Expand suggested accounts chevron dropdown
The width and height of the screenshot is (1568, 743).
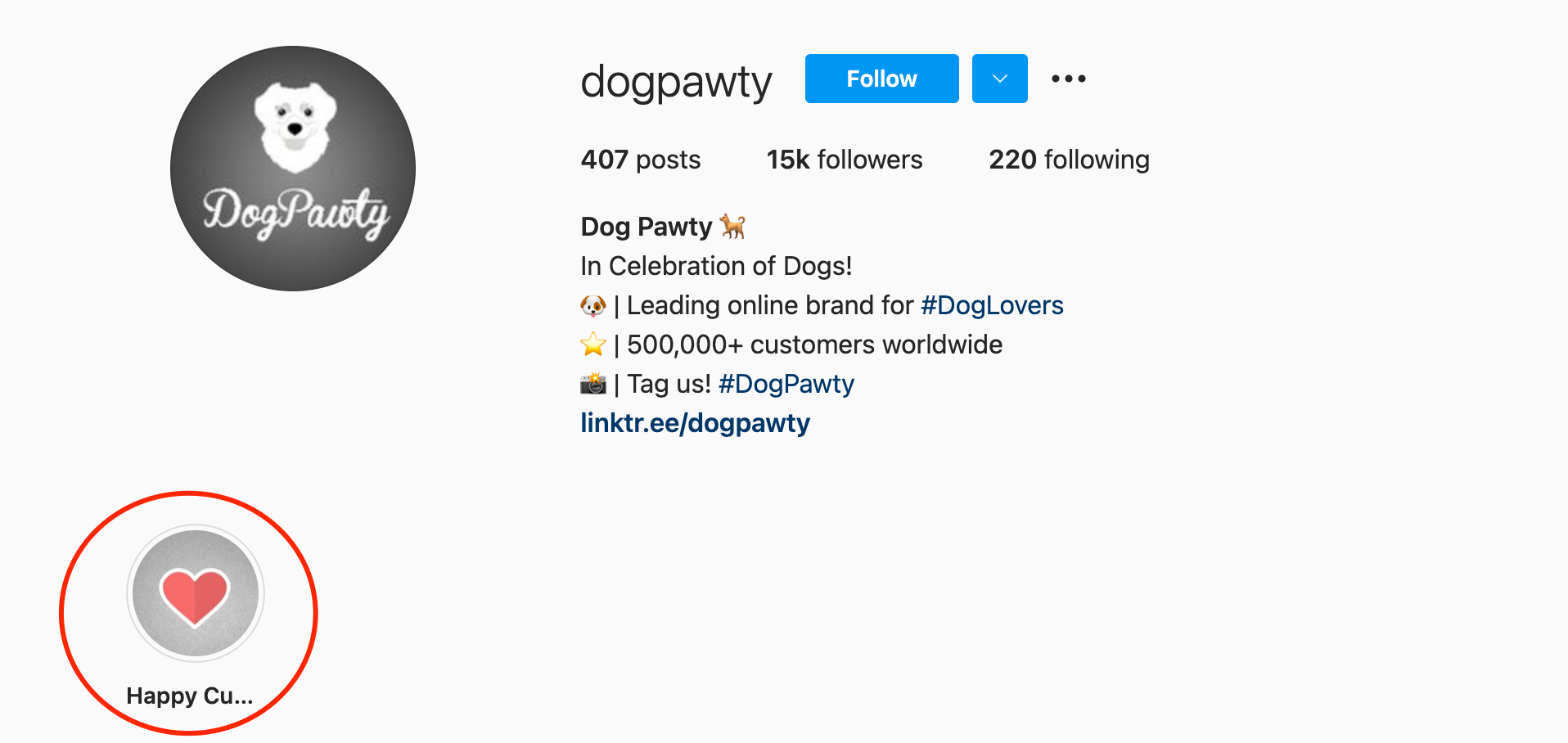999,79
